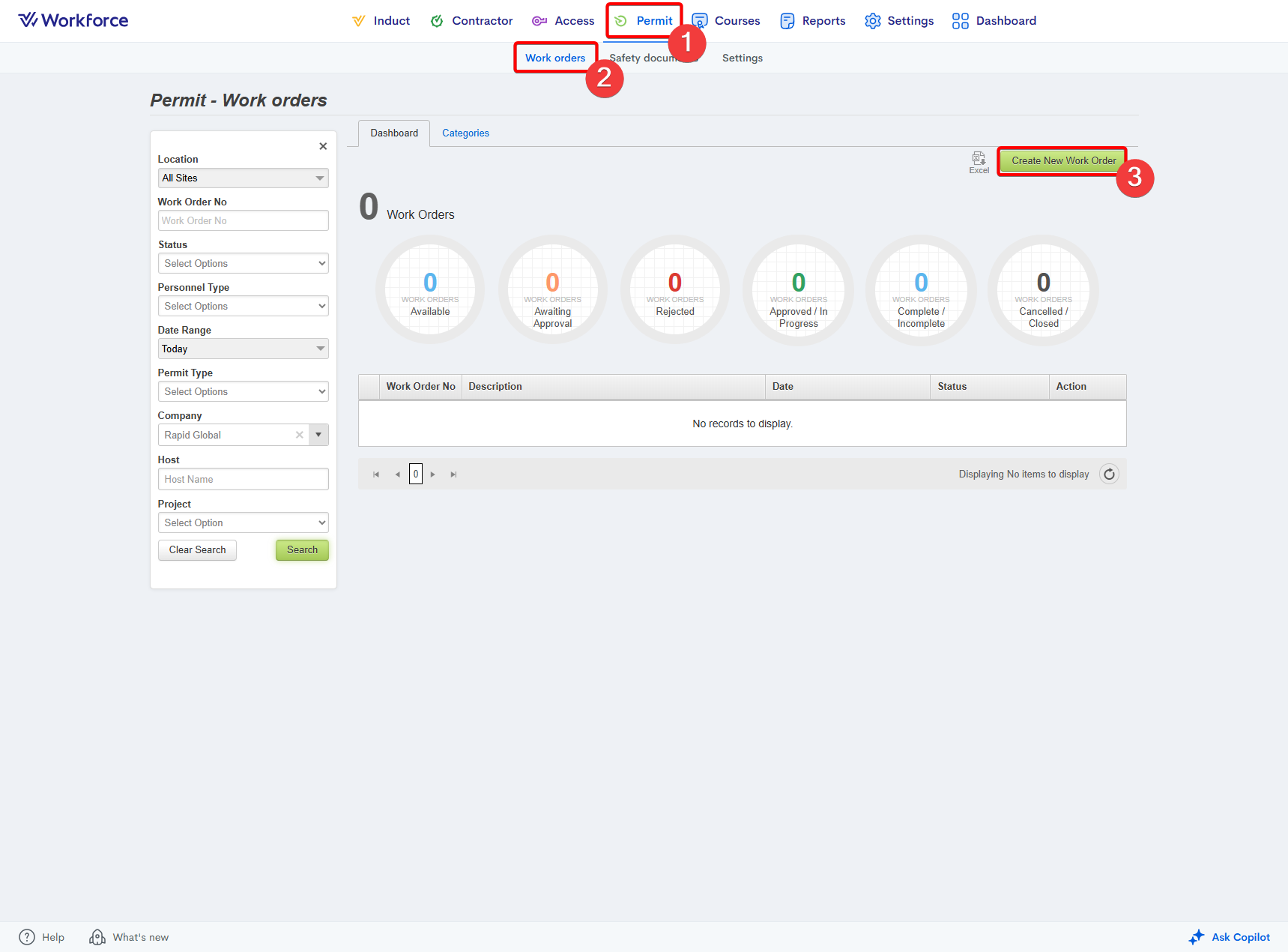Switch to the Categories tab
1288x952 pixels.
pyautogui.click(x=465, y=133)
